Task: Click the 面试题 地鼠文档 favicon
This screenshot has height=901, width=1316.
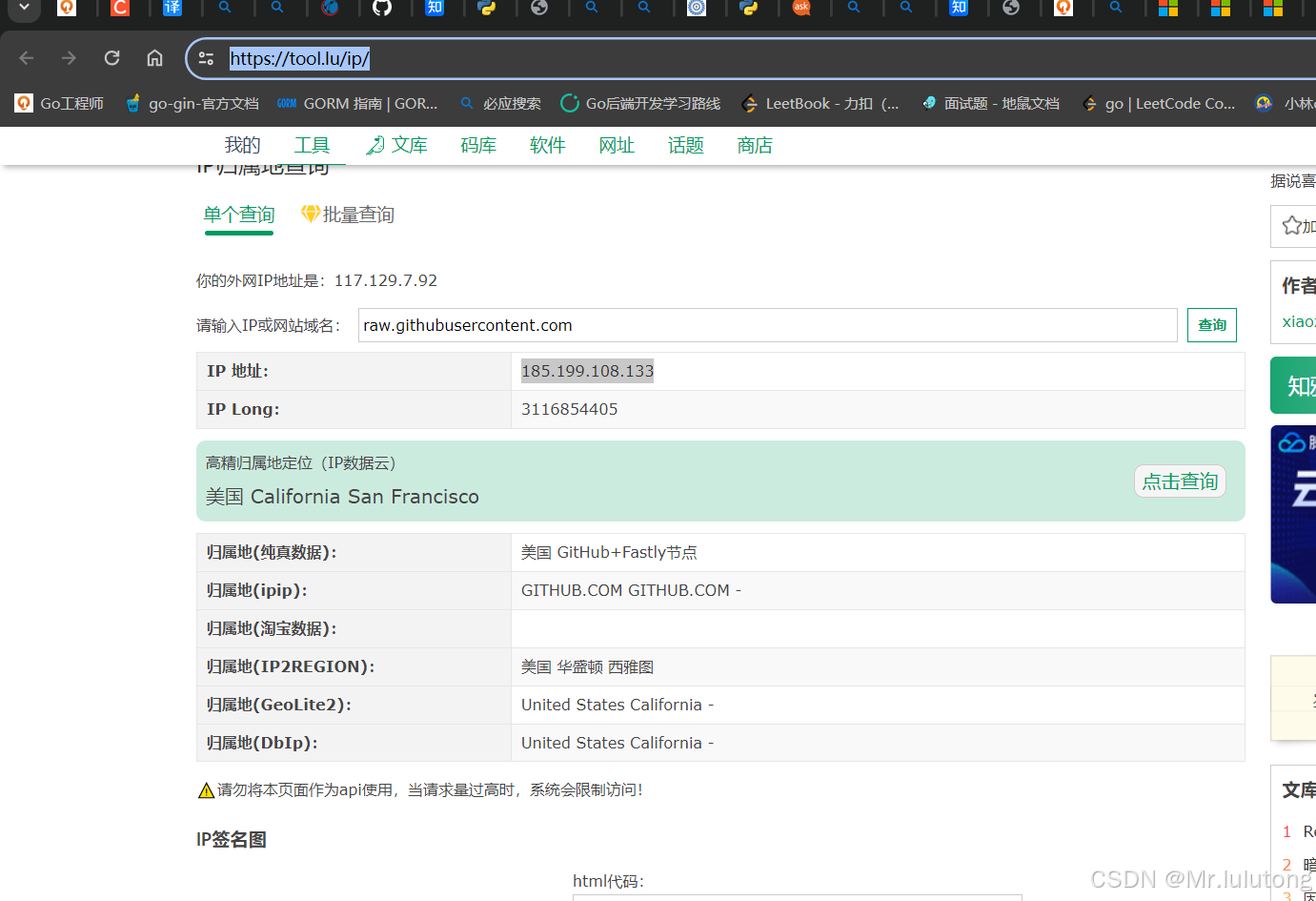Action: click(x=929, y=103)
